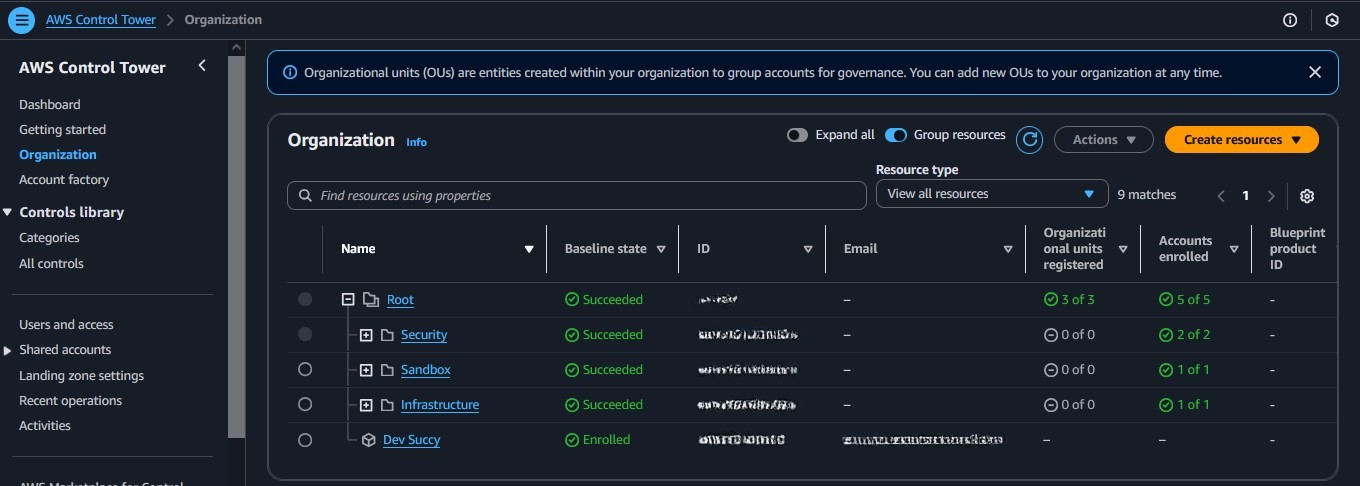Click the Info link beside Organization
1360x486 pixels.
(416, 142)
